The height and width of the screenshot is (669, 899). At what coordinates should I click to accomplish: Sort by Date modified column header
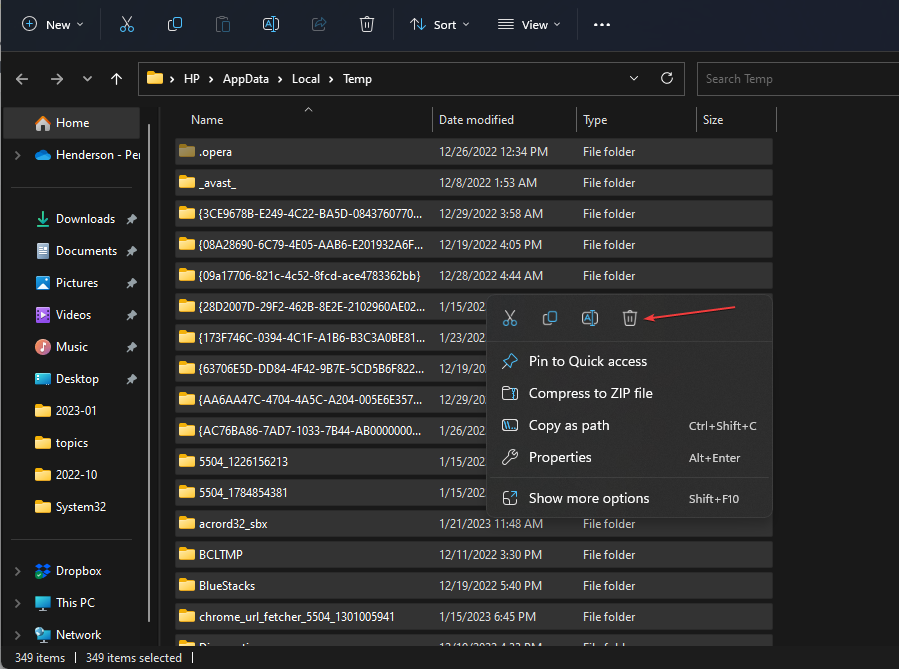point(476,120)
